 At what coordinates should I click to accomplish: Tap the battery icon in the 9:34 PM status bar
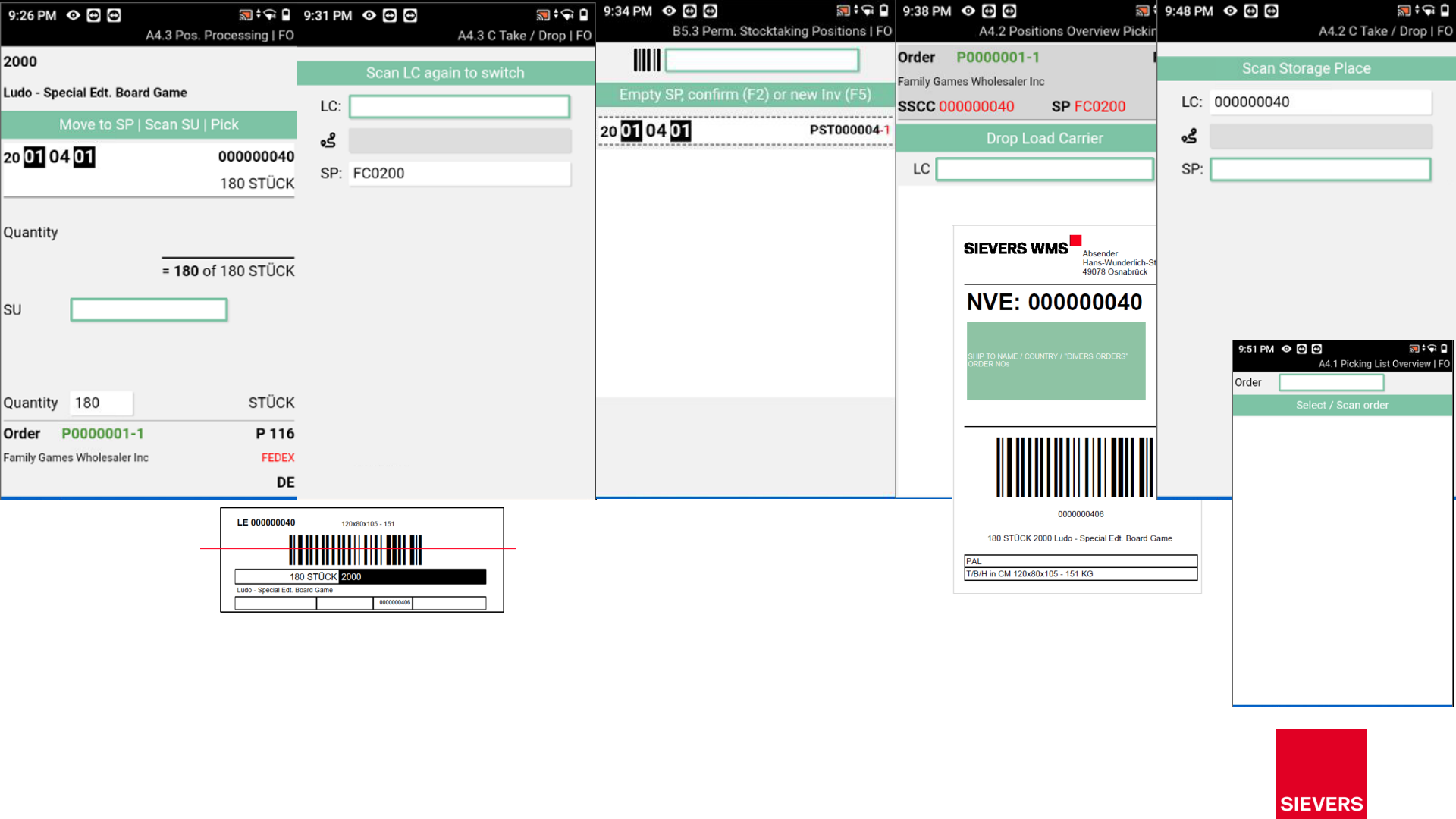point(883,11)
